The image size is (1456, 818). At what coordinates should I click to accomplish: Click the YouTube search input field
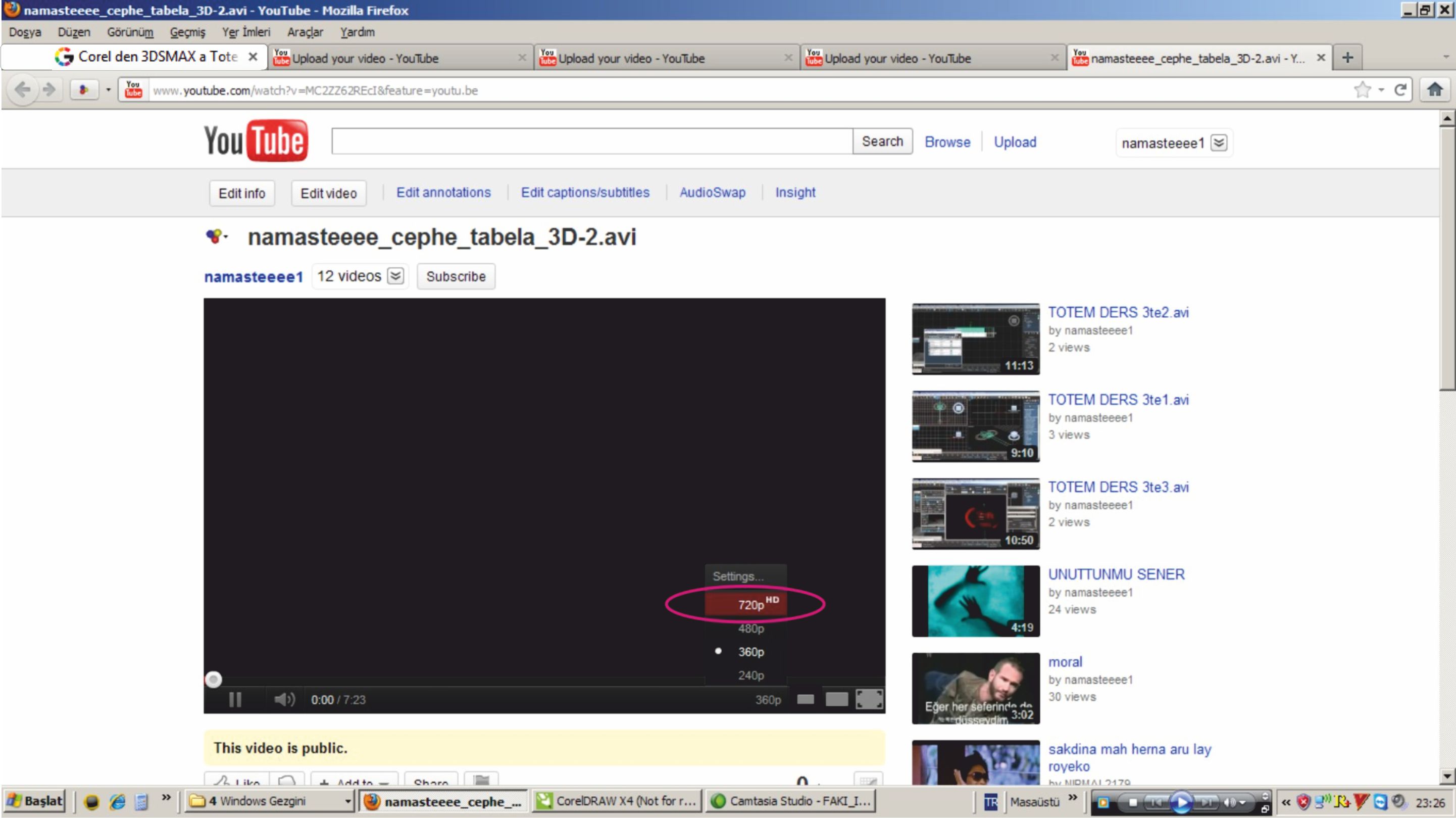[x=592, y=141]
